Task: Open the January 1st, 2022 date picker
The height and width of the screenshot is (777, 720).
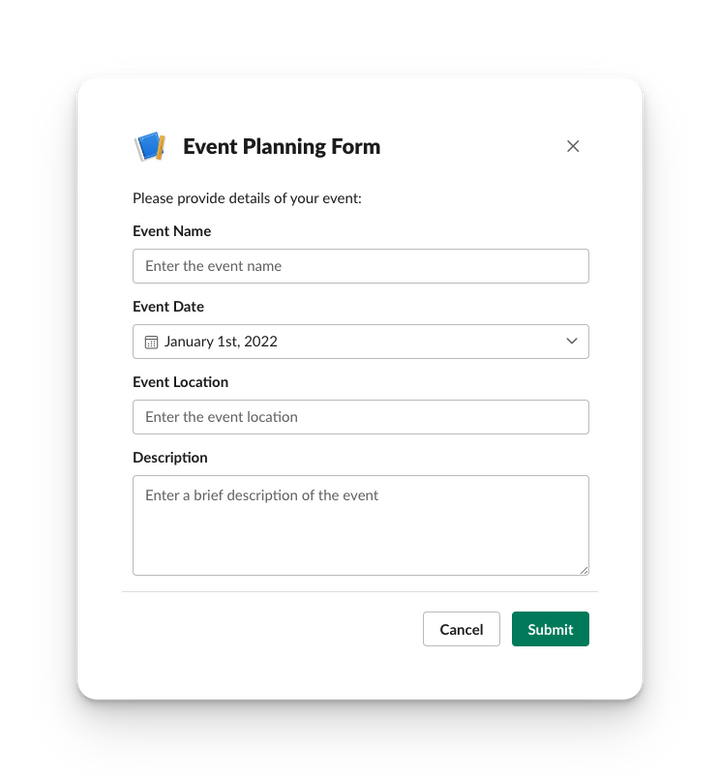Action: pos(360,341)
